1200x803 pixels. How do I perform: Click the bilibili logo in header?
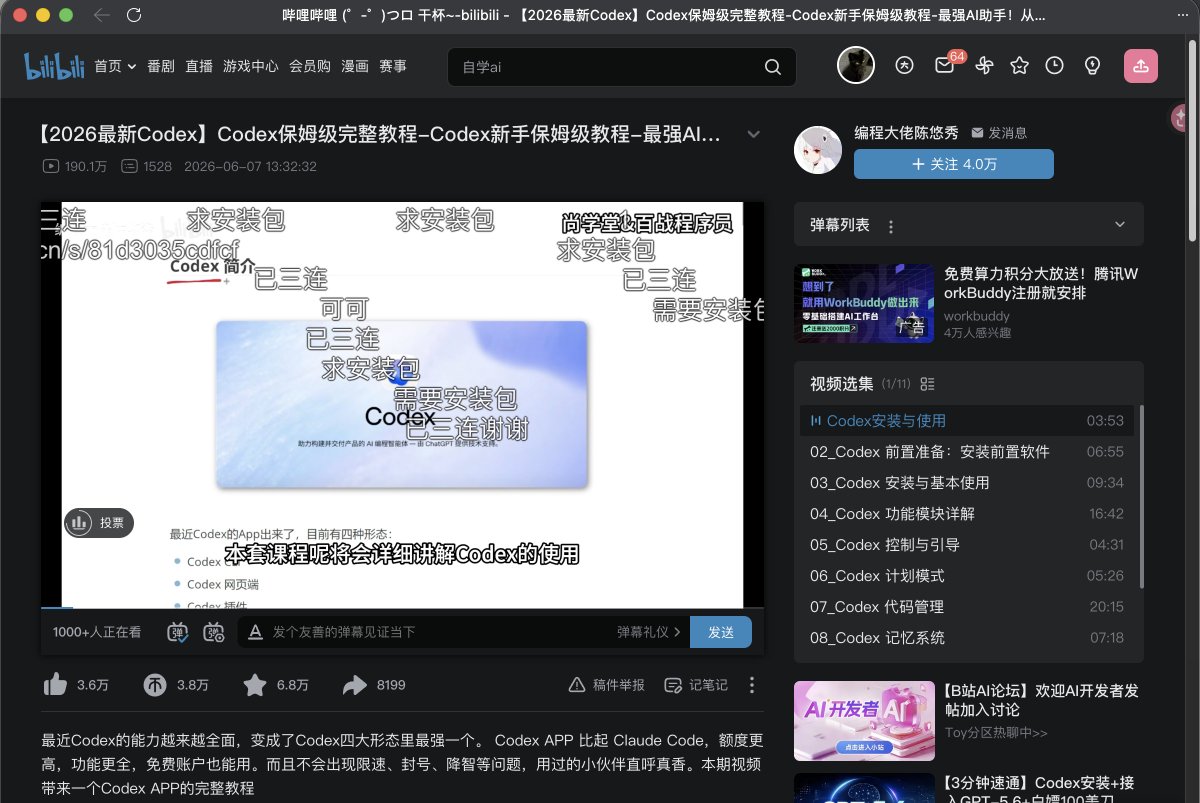[x=54, y=66]
